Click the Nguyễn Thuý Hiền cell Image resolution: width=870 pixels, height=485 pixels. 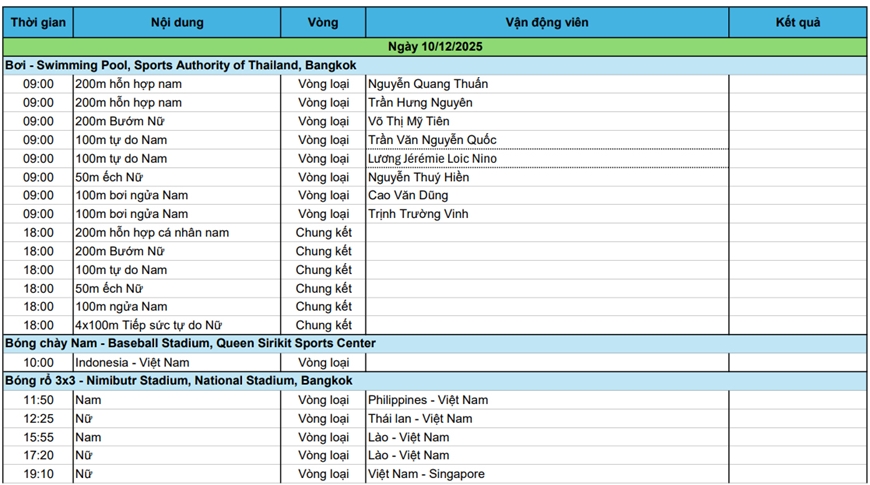[x=418, y=177]
